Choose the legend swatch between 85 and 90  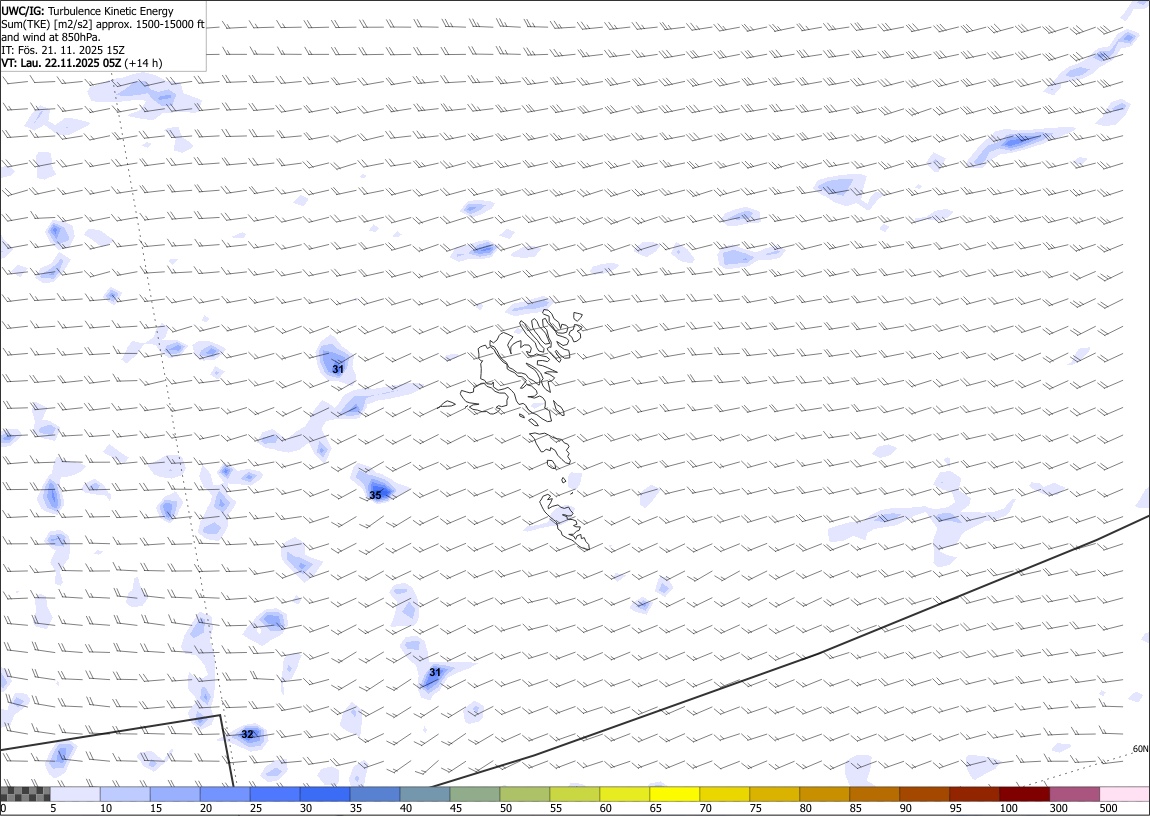tap(874, 794)
